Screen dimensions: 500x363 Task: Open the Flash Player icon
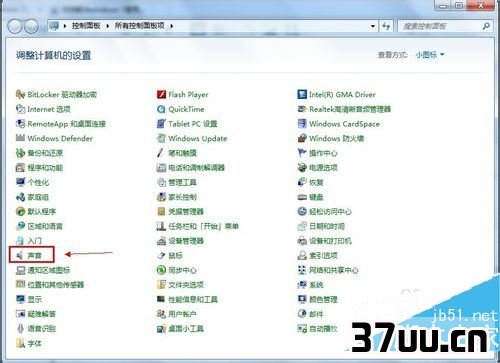point(161,95)
